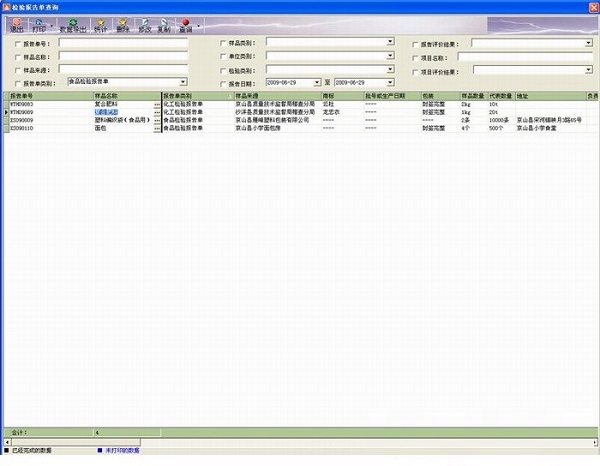Enable the 单位类别 checkbox

tap(223, 57)
